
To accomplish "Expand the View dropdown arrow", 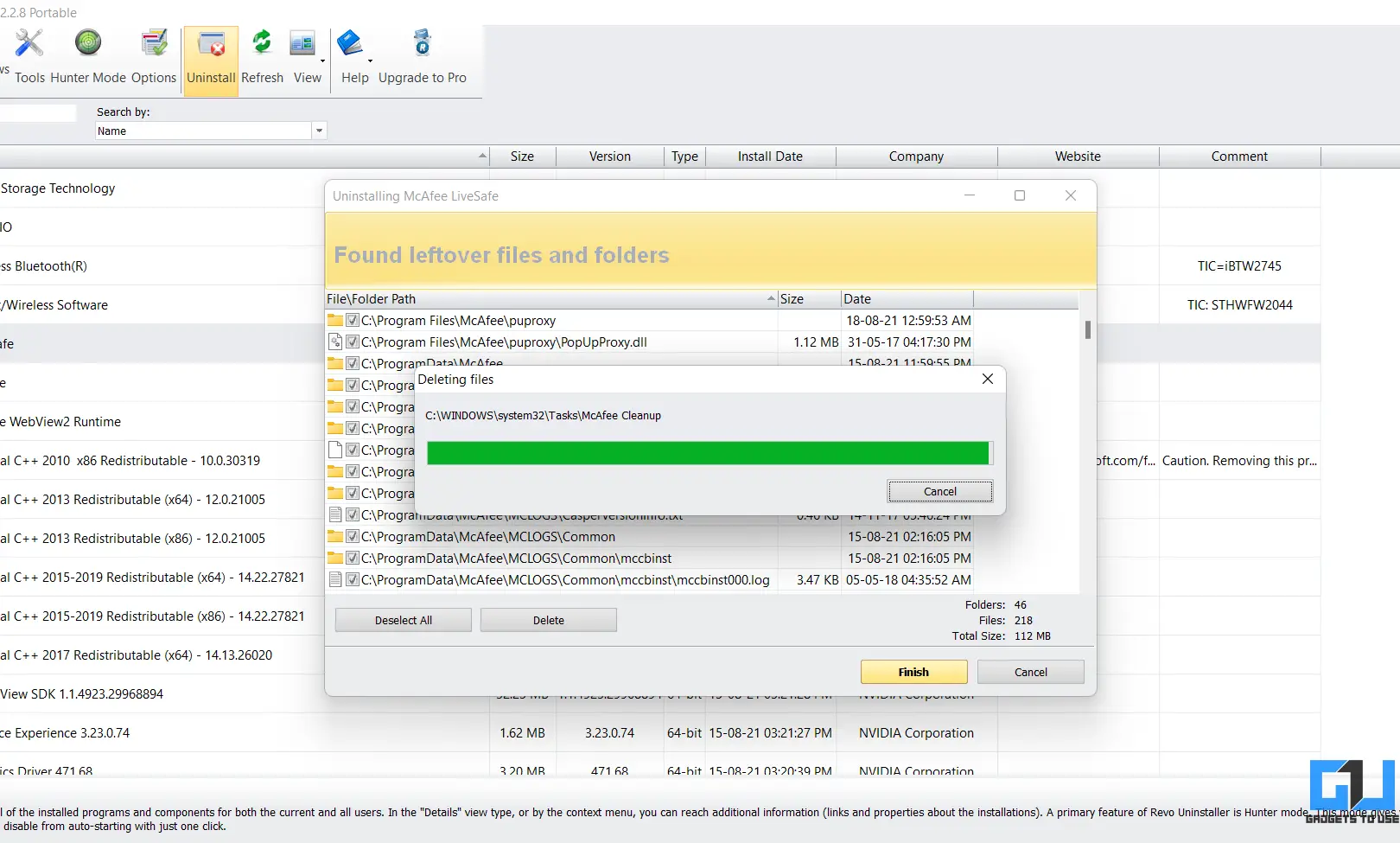I will pyautogui.click(x=322, y=61).
